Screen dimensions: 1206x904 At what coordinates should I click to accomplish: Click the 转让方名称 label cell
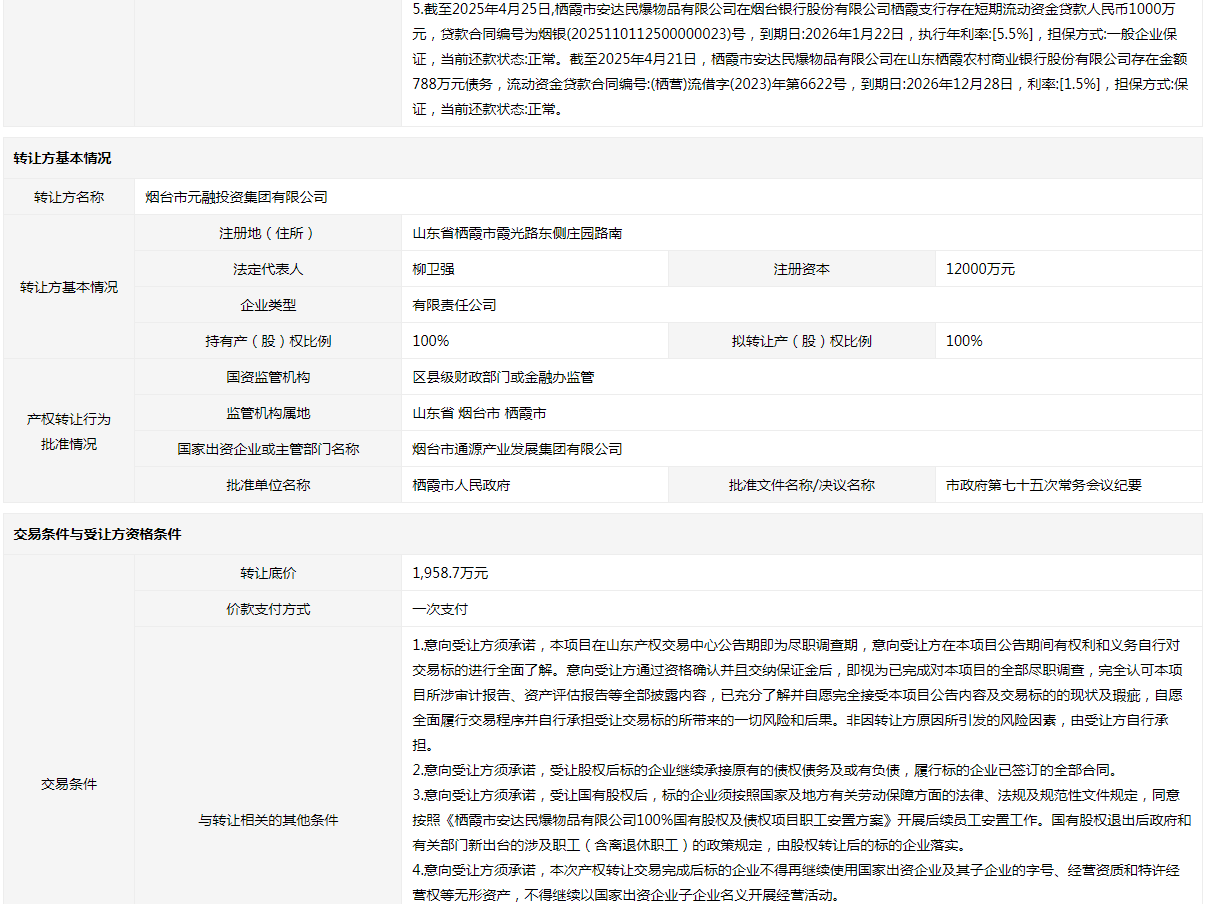(x=69, y=197)
